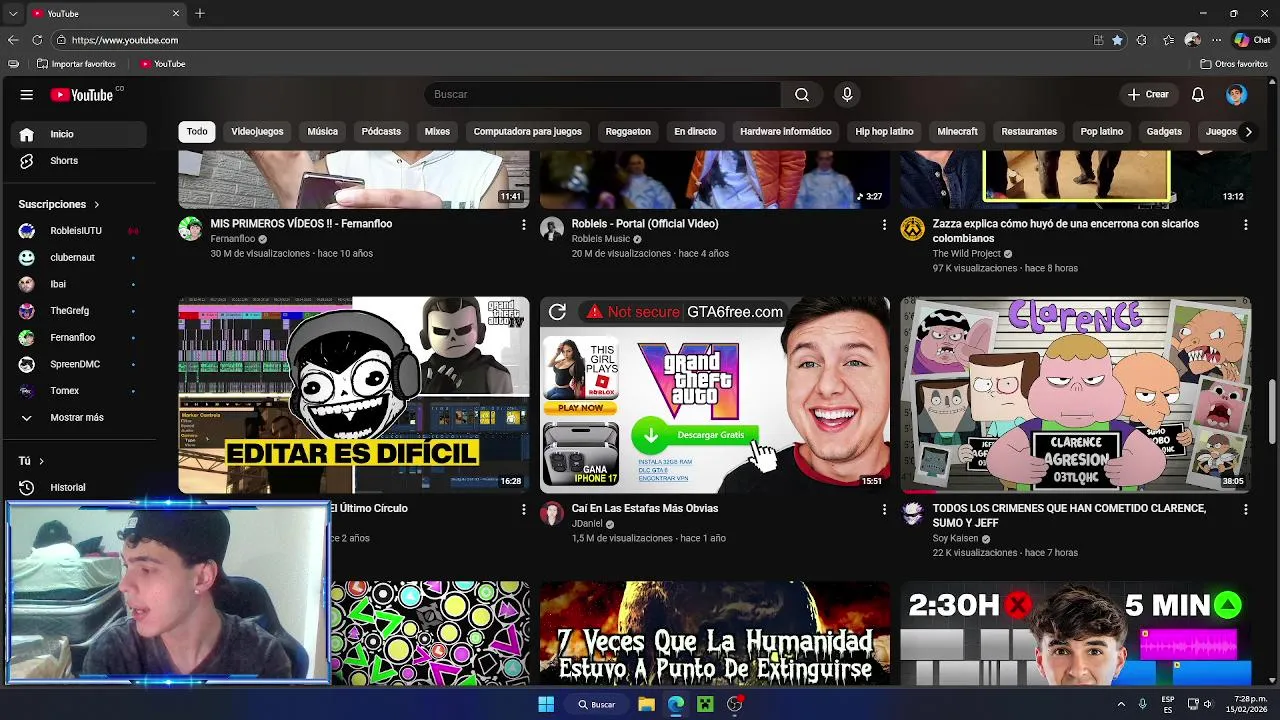The image size is (1280, 720).
Task: Open YouTube bookmark in favorites bar
Action: pyautogui.click(x=163, y=64)
